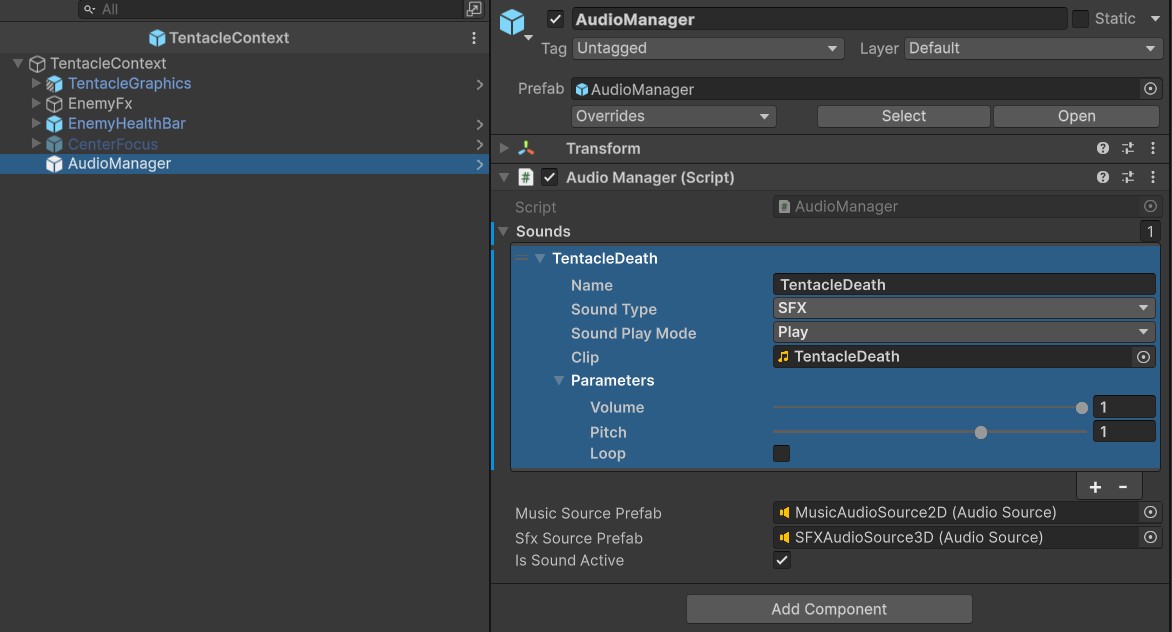Click object picker for Prefab field
This screenshot has width=1172, height=632.
click(1150, 89)
